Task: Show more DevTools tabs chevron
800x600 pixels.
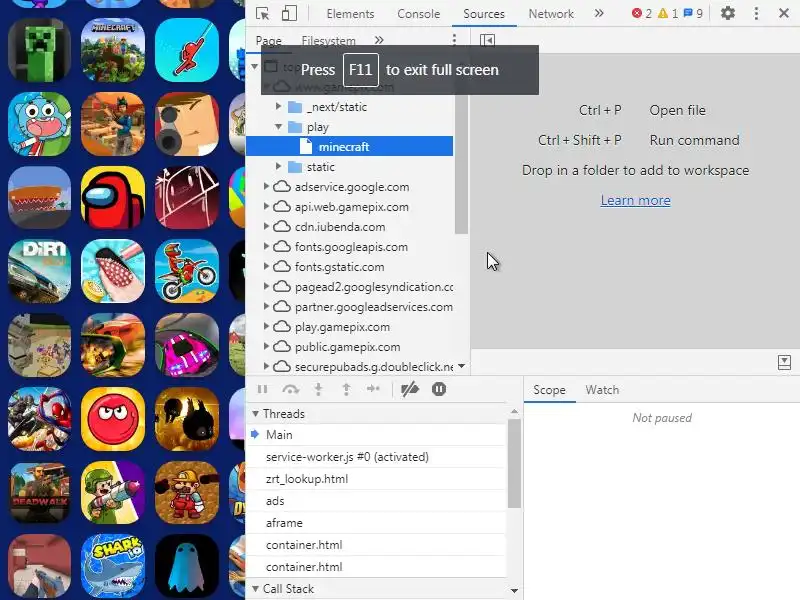Action: point(599,13)
